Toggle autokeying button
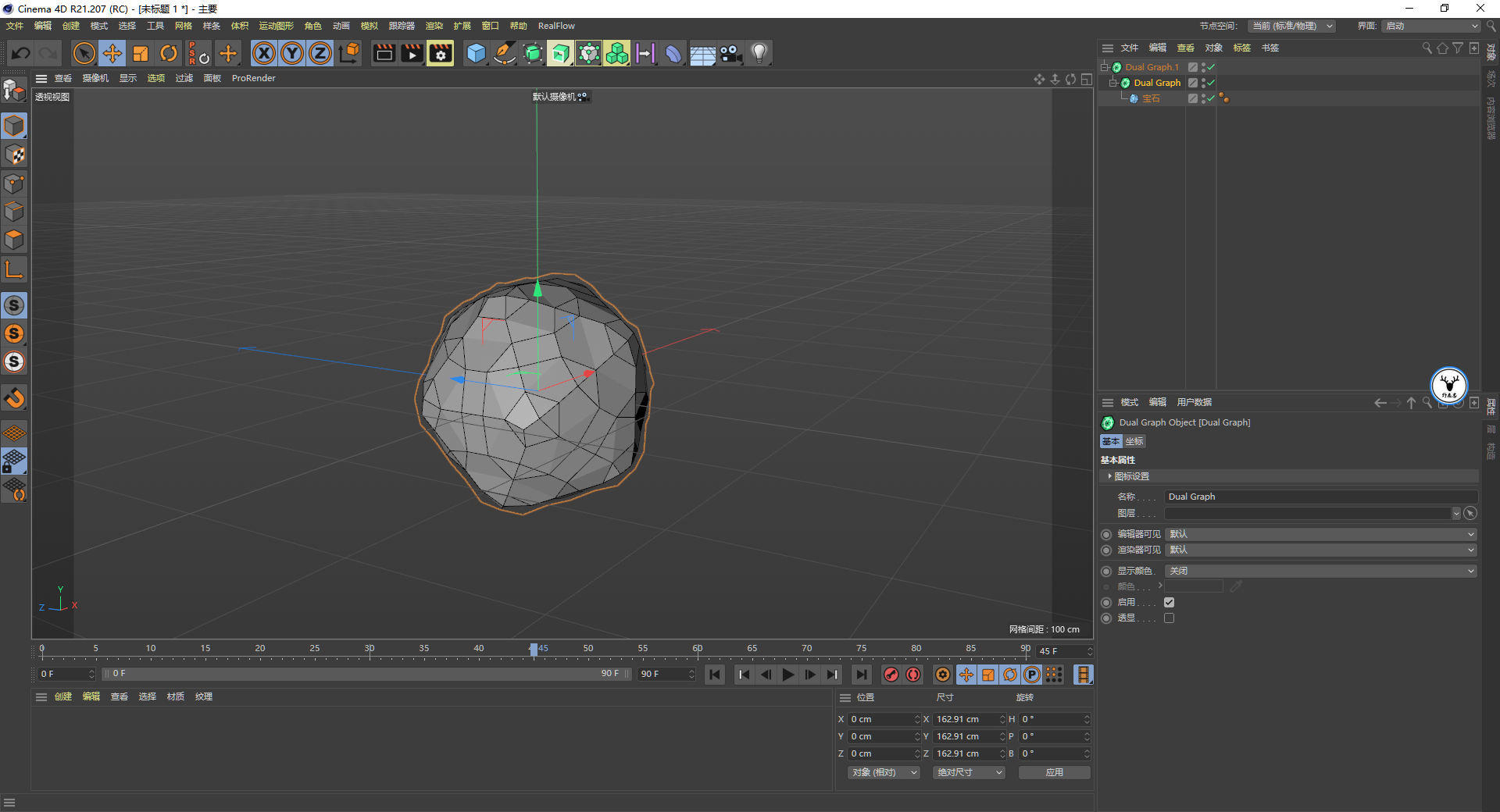Viewport: 1500px width, 812px height. pos(913,675)
